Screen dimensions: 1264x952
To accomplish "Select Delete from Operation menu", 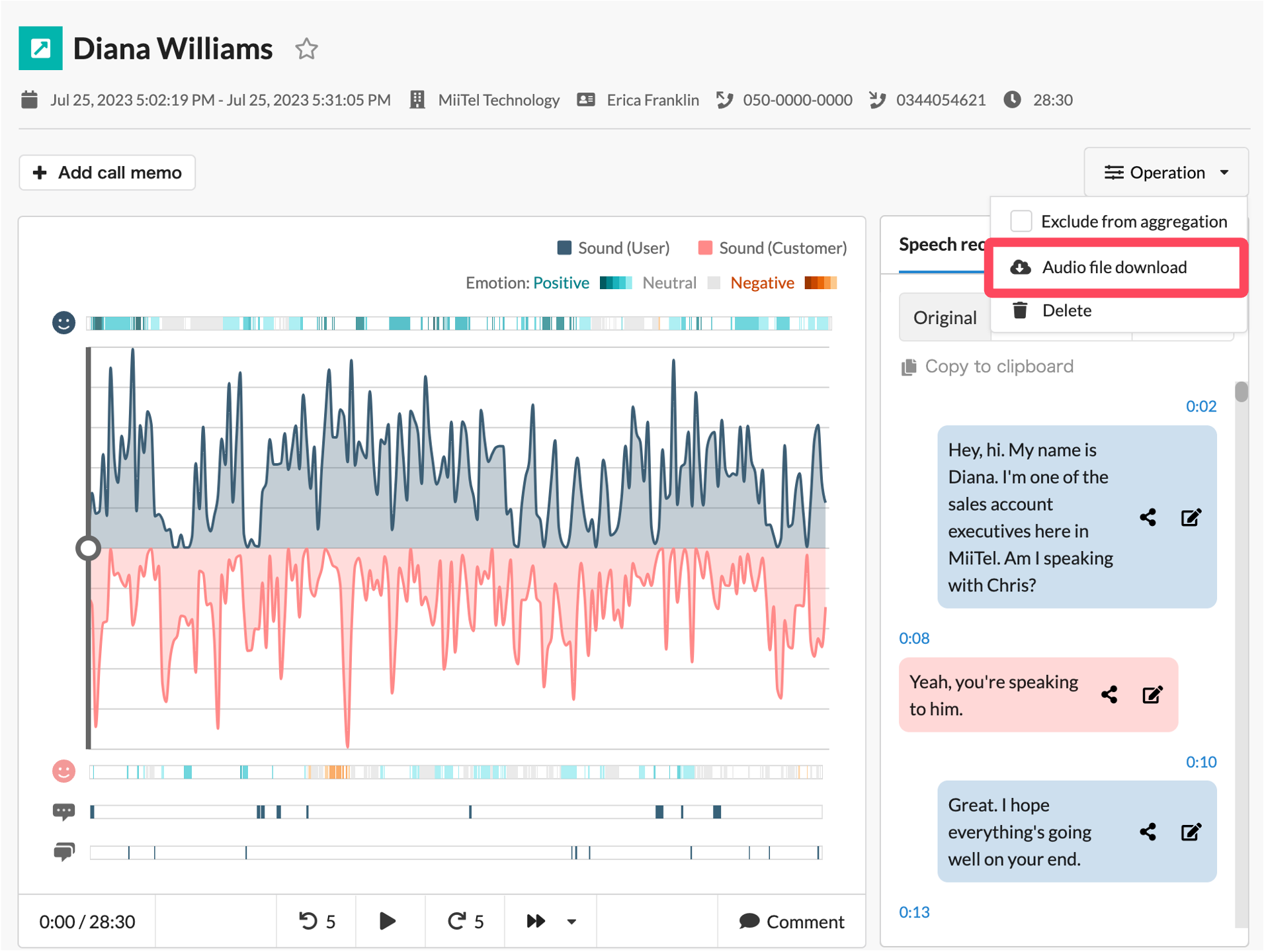I will (1066, 310).
